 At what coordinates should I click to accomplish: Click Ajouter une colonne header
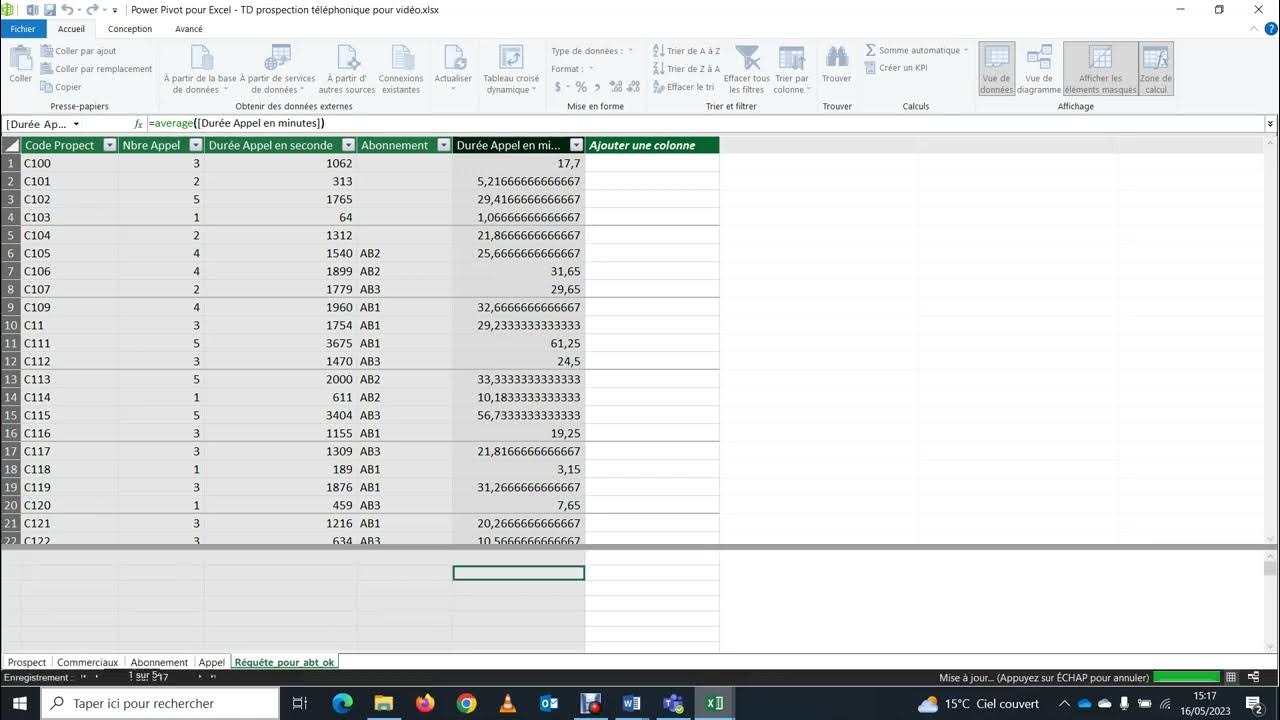tap(652, 145)
